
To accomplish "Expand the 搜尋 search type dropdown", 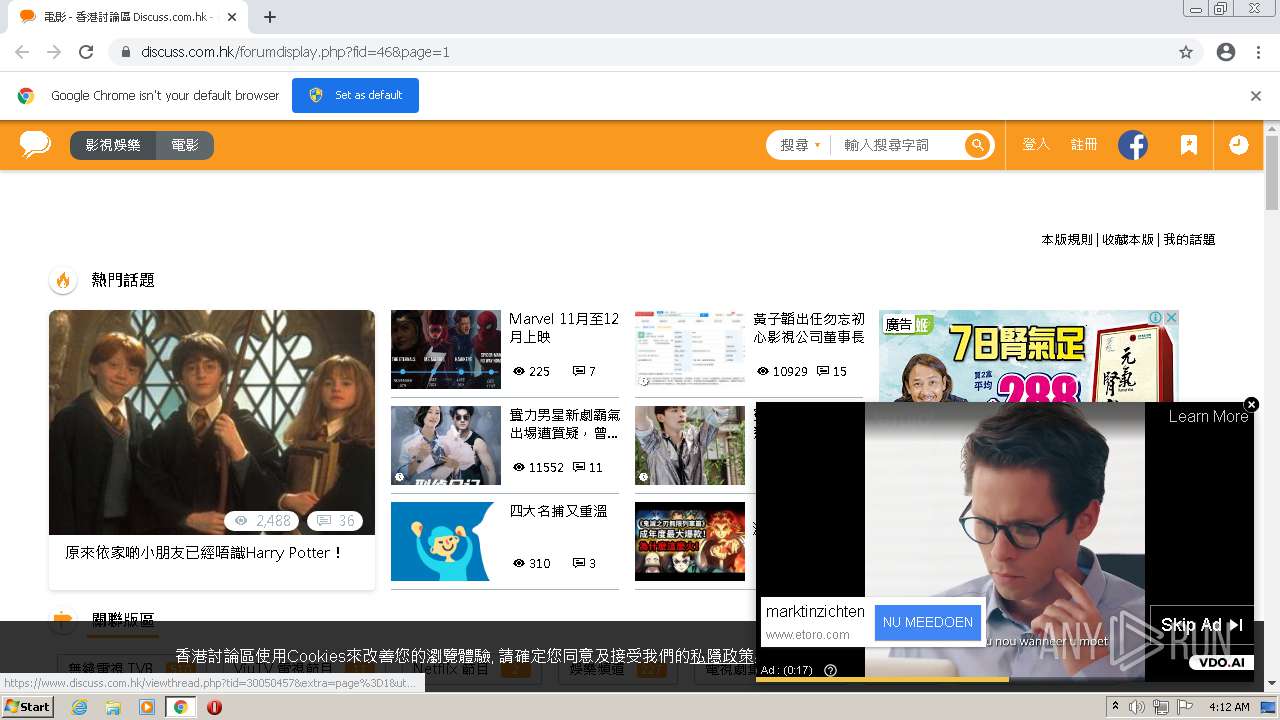I will pyautogui.click(x=800, y=145).
